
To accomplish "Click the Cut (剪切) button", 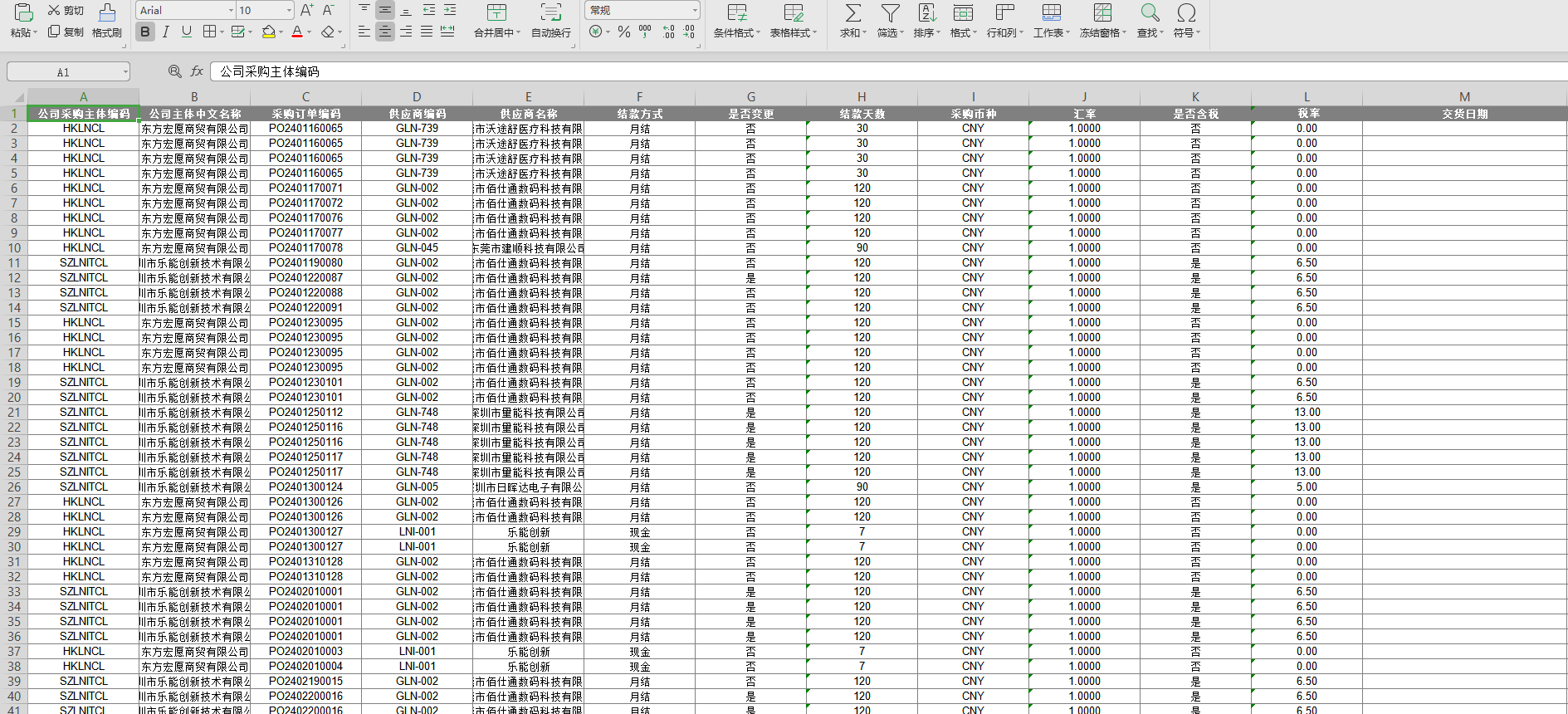I will (x=66, y=10).
